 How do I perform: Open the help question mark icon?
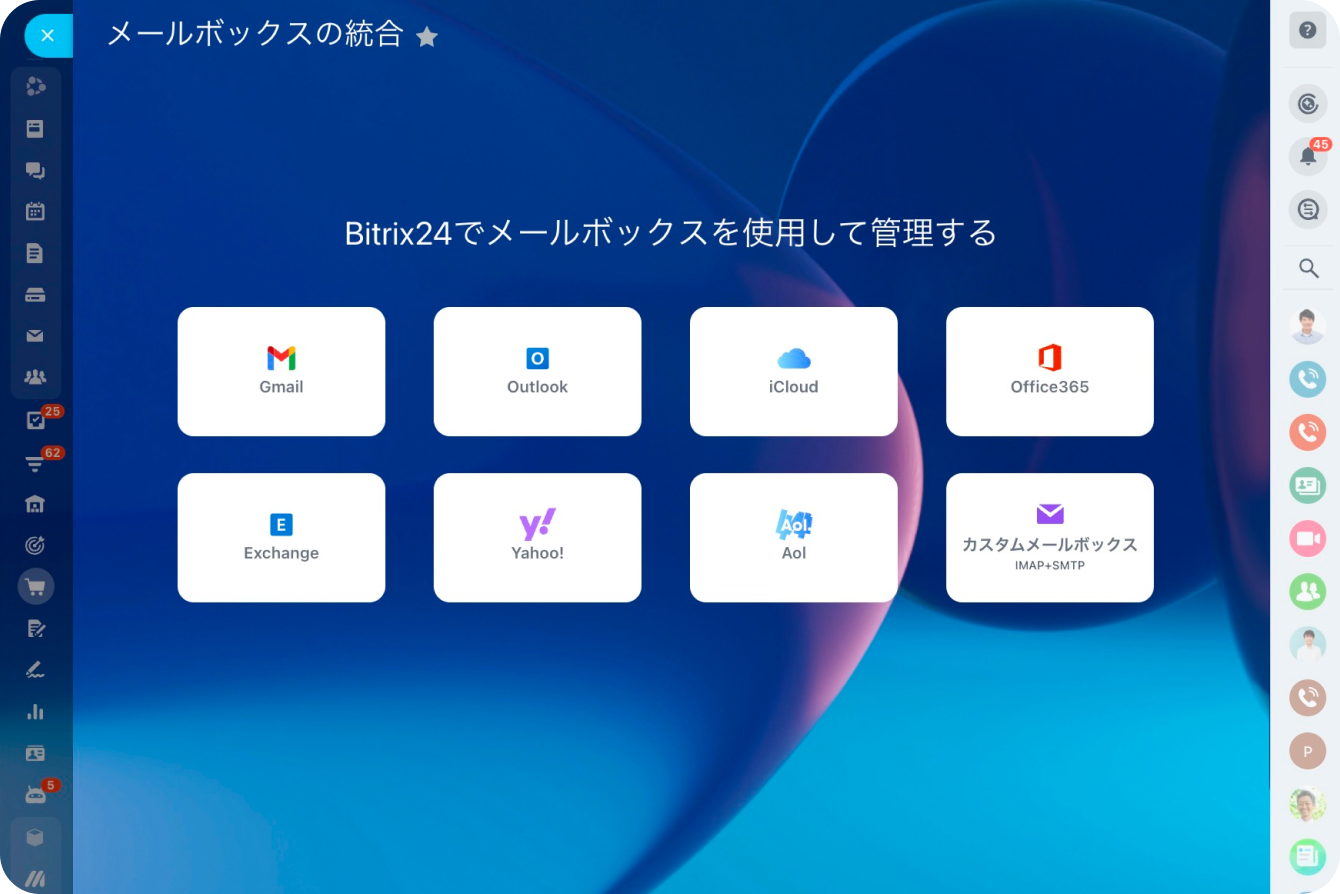pyautogui.click(x=1307, y=30)
